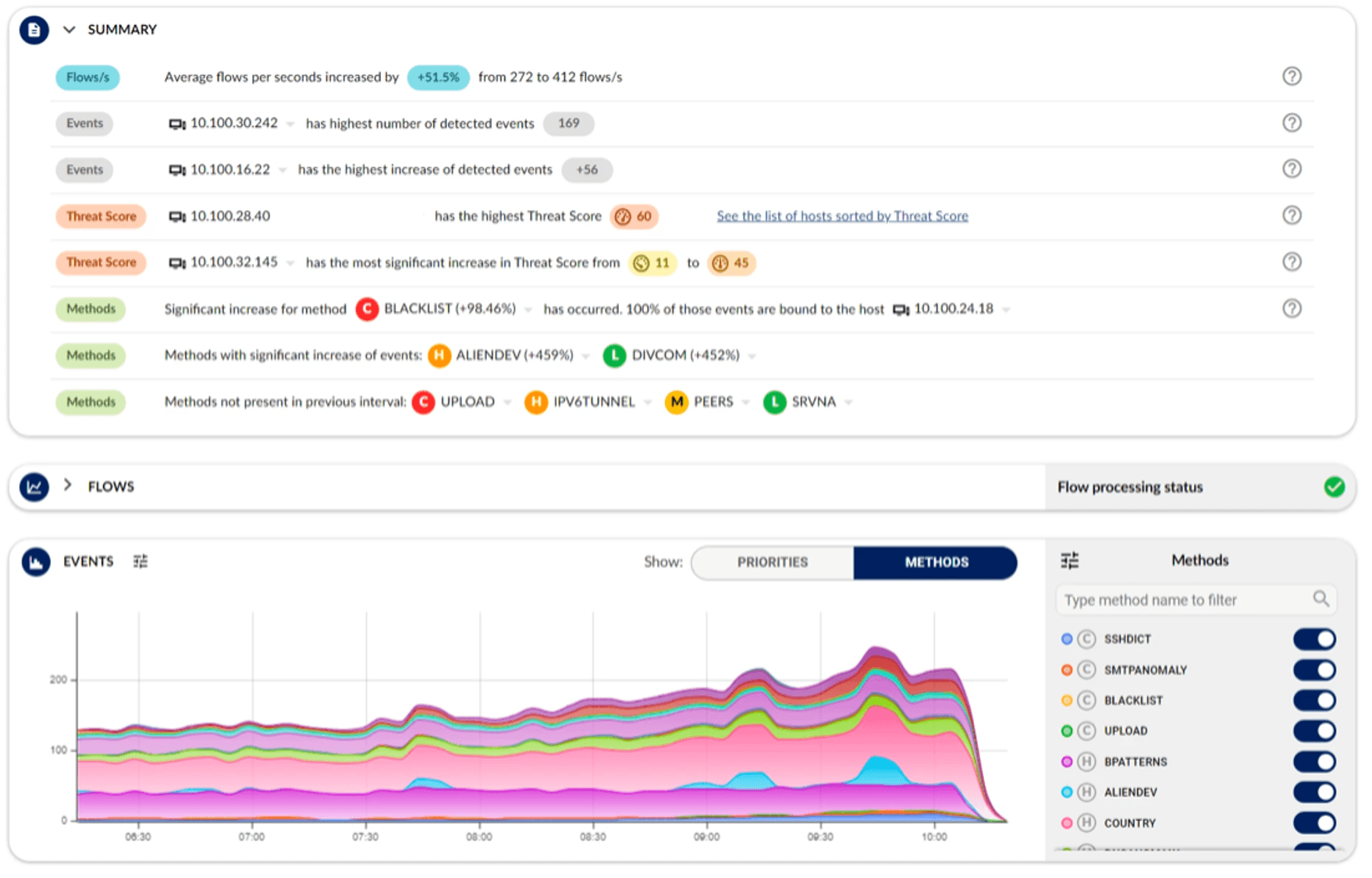Click the Events area-chart icon
Viewport: 1372px width, 878px height.
tap(36, 562)
